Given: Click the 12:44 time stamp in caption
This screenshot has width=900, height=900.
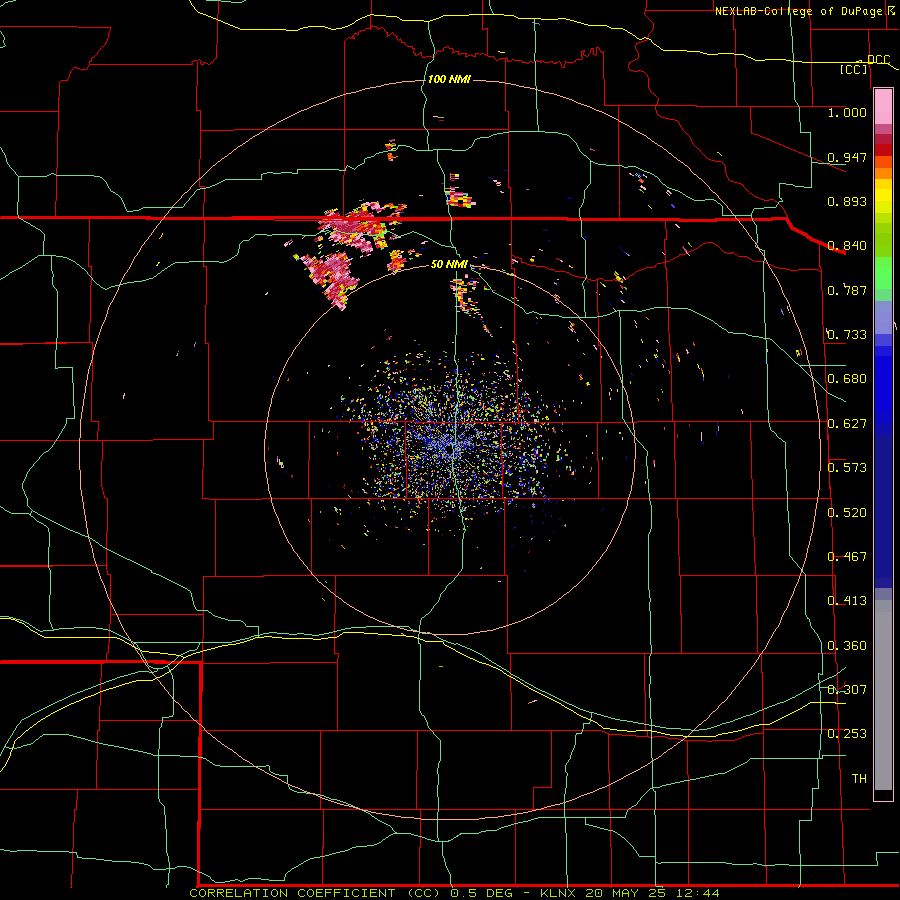Looking at the screenshot, I should 697,893.
